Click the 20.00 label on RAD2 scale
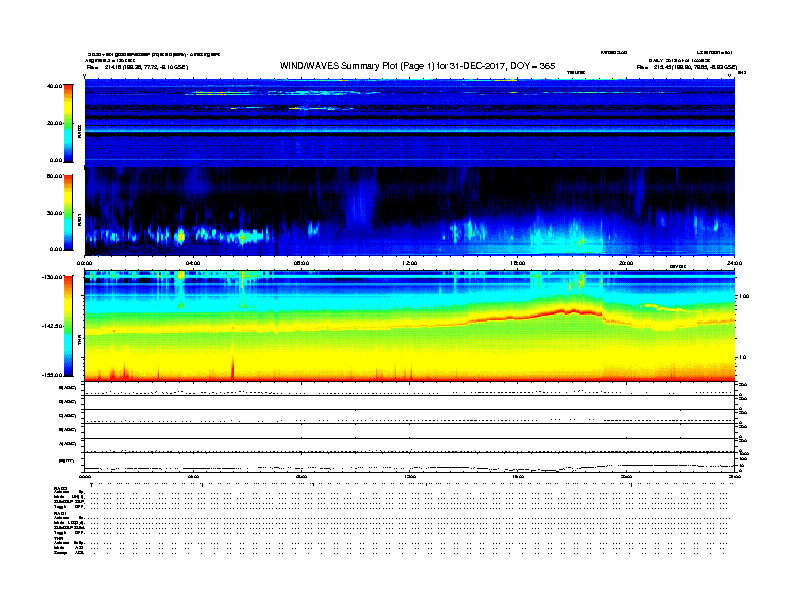The height and width of the screenshot is (612, 792). tap(55, 123)
